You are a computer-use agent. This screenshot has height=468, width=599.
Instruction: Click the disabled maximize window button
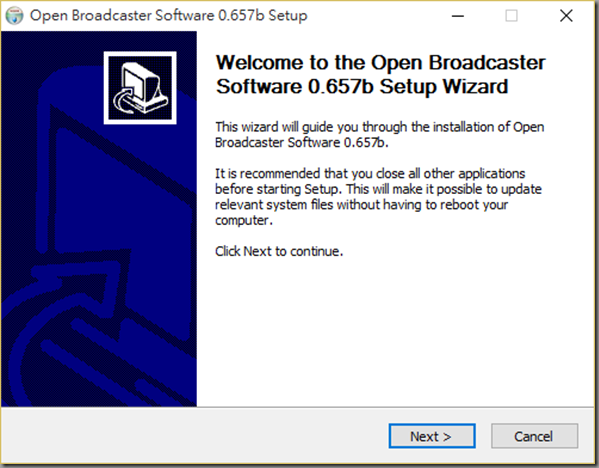coord(511,16)
